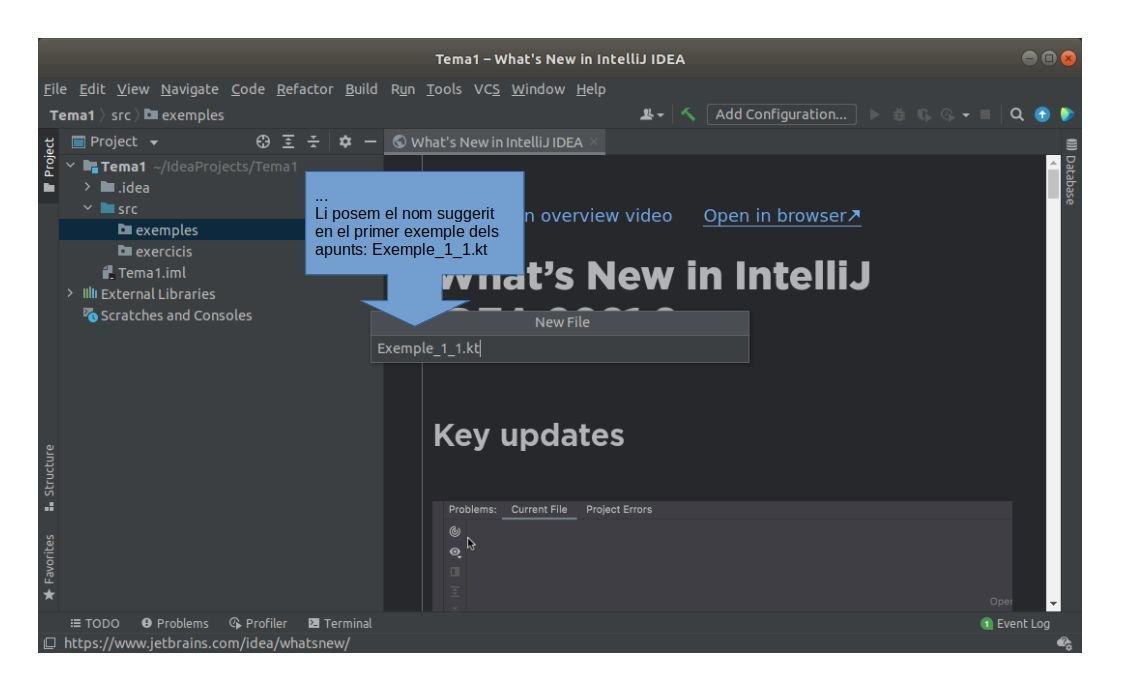Click the Add Configuration button
1123x691 pixels.
click(781, 115)
